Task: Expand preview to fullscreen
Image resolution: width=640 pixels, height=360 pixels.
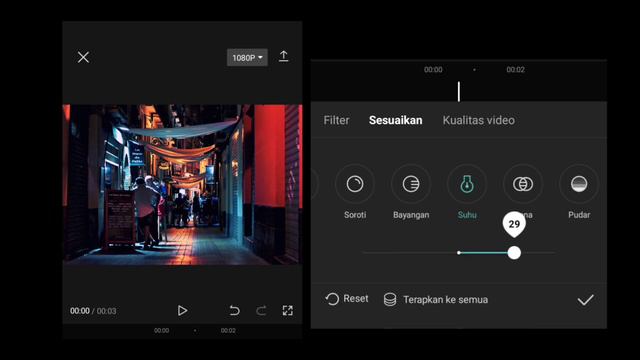Action: tap(288, 311)
